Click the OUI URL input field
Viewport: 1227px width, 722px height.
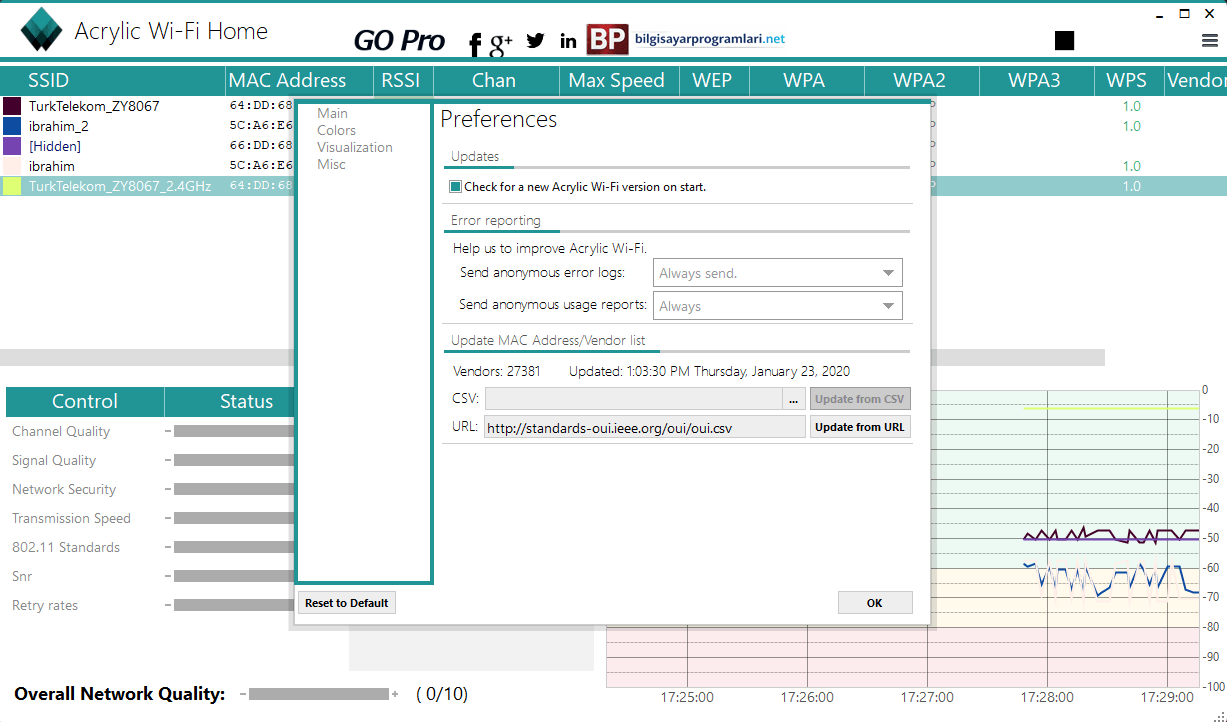(645, 427)
